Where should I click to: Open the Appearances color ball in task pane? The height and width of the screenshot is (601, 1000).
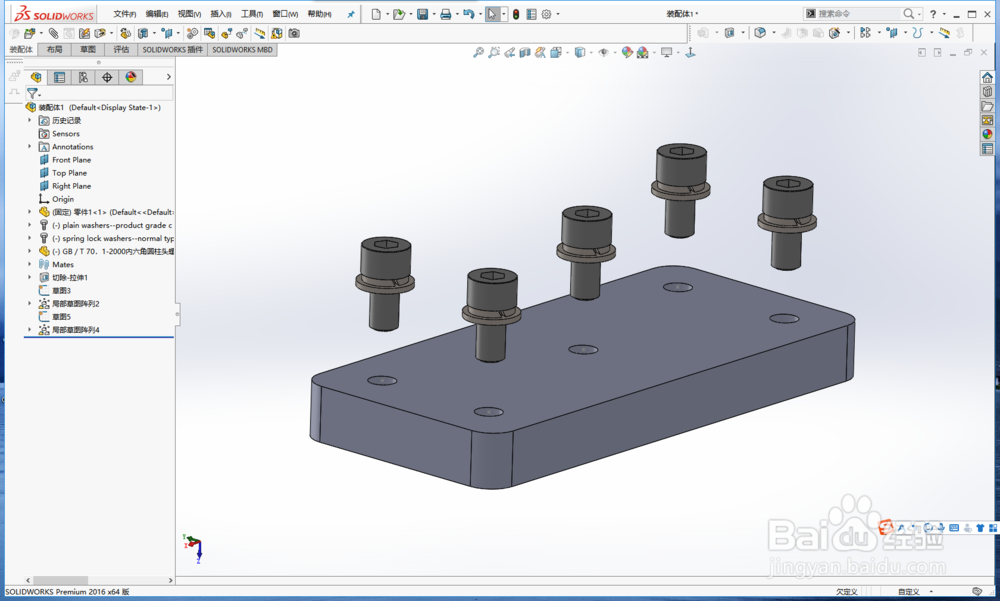[987, 134]
